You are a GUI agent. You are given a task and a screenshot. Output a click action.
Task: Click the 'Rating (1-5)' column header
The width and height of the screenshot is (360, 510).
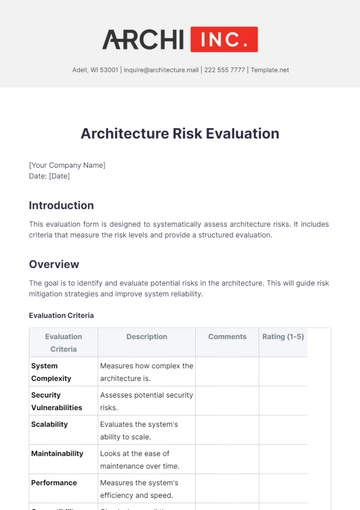(283, 343)
